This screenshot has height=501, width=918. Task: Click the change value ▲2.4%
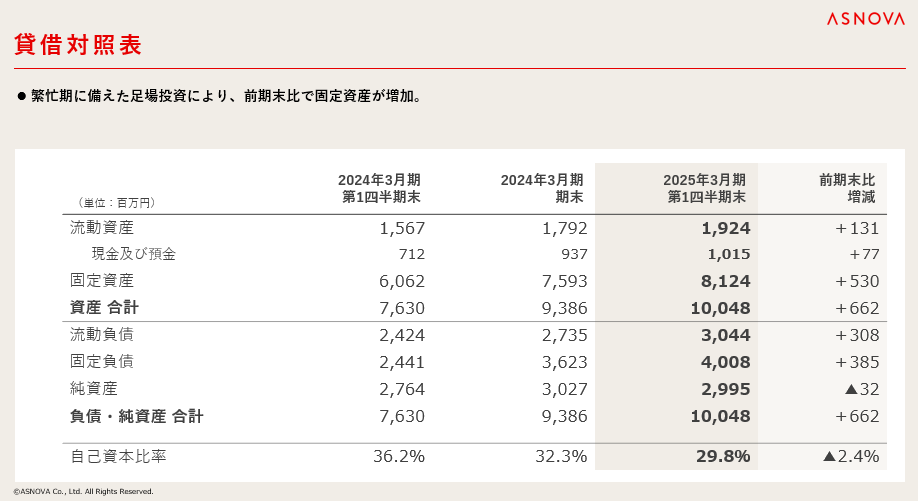click(x=851, y=457)
